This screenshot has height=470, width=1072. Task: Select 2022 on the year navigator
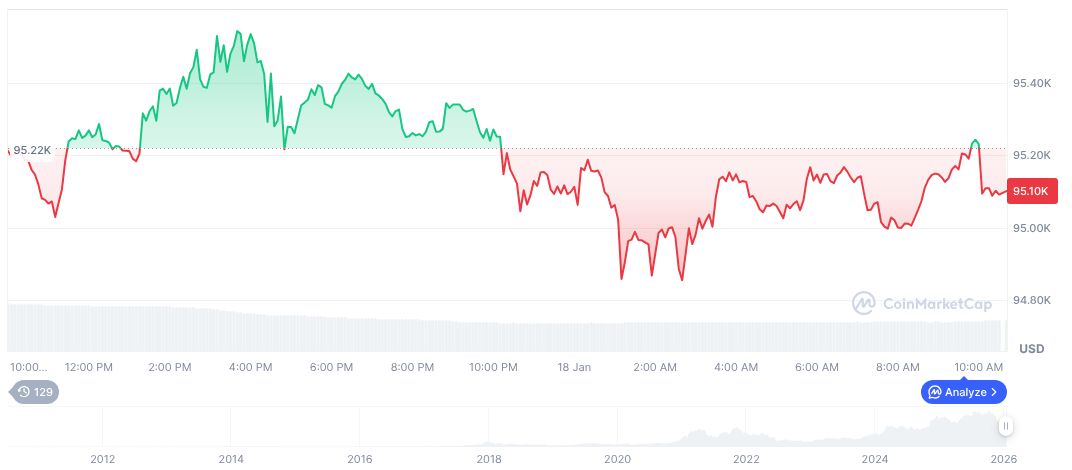pyautogui.click(x=746, y=459)
